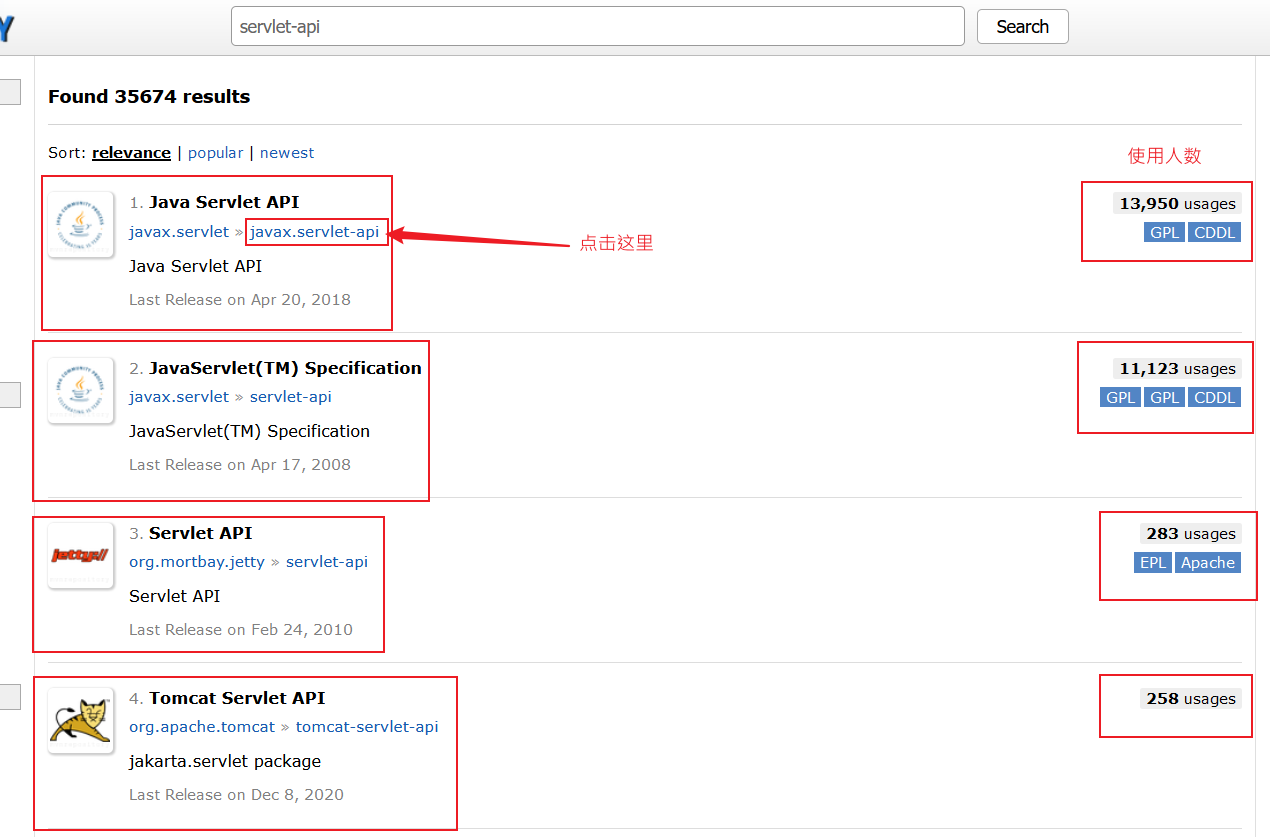
Task: Click the Apache license tag
Action: 1207,563
